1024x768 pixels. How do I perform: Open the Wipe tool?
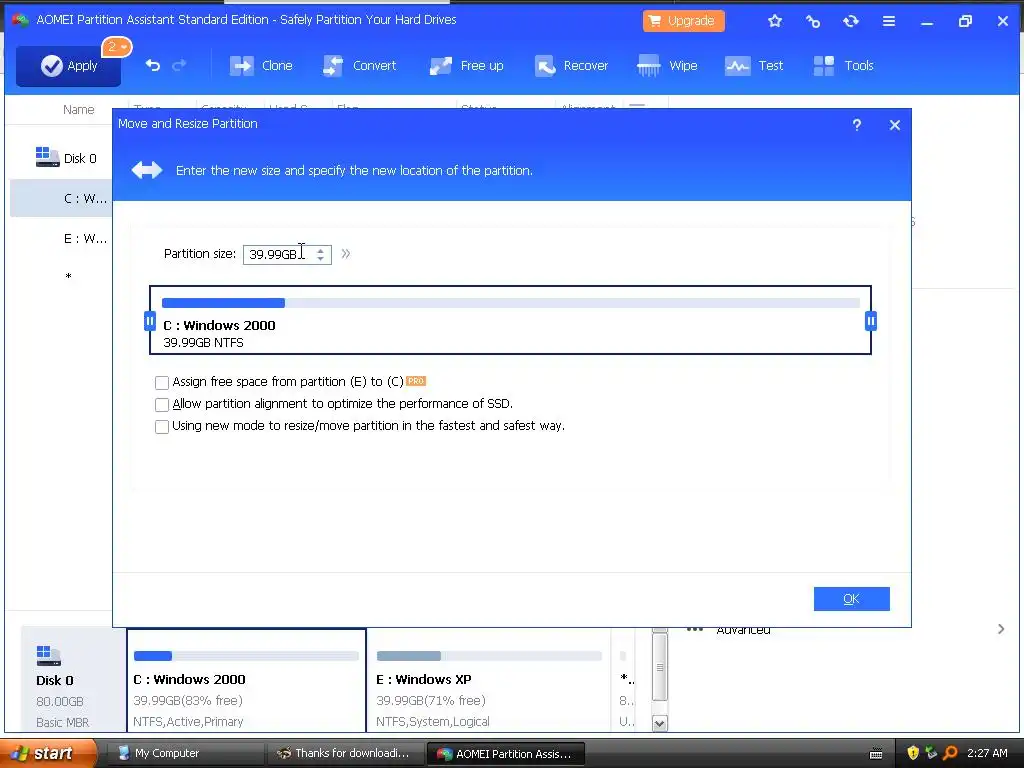[667, 65]
